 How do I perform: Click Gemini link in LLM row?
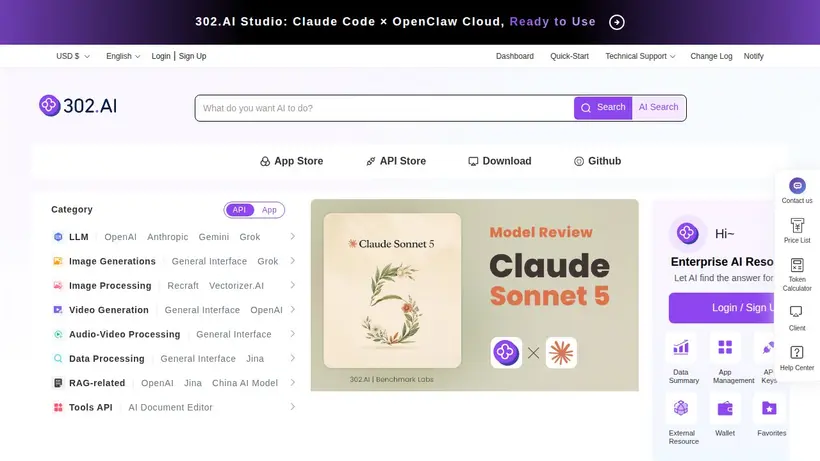213,237
